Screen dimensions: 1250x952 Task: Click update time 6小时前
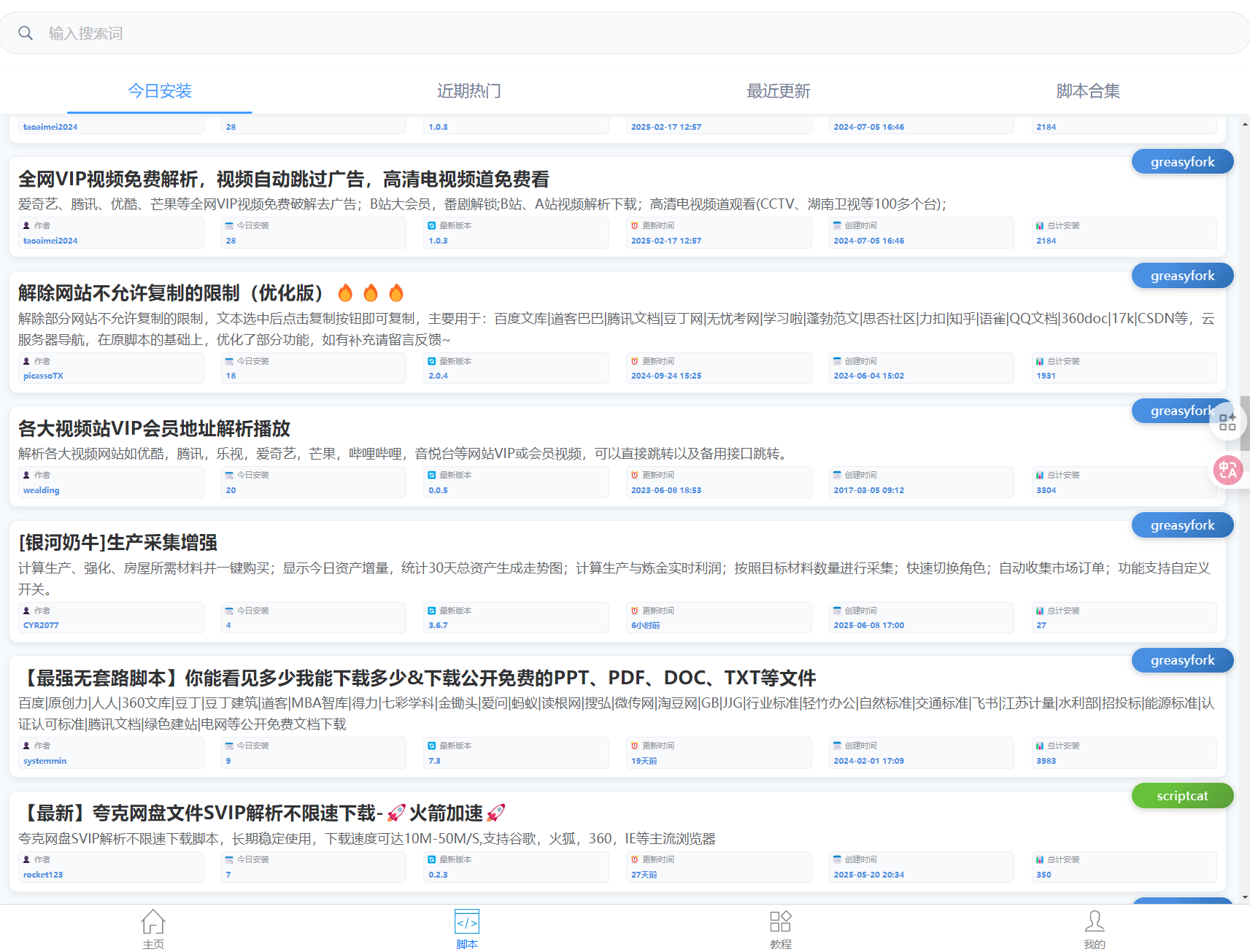(646, 626)
